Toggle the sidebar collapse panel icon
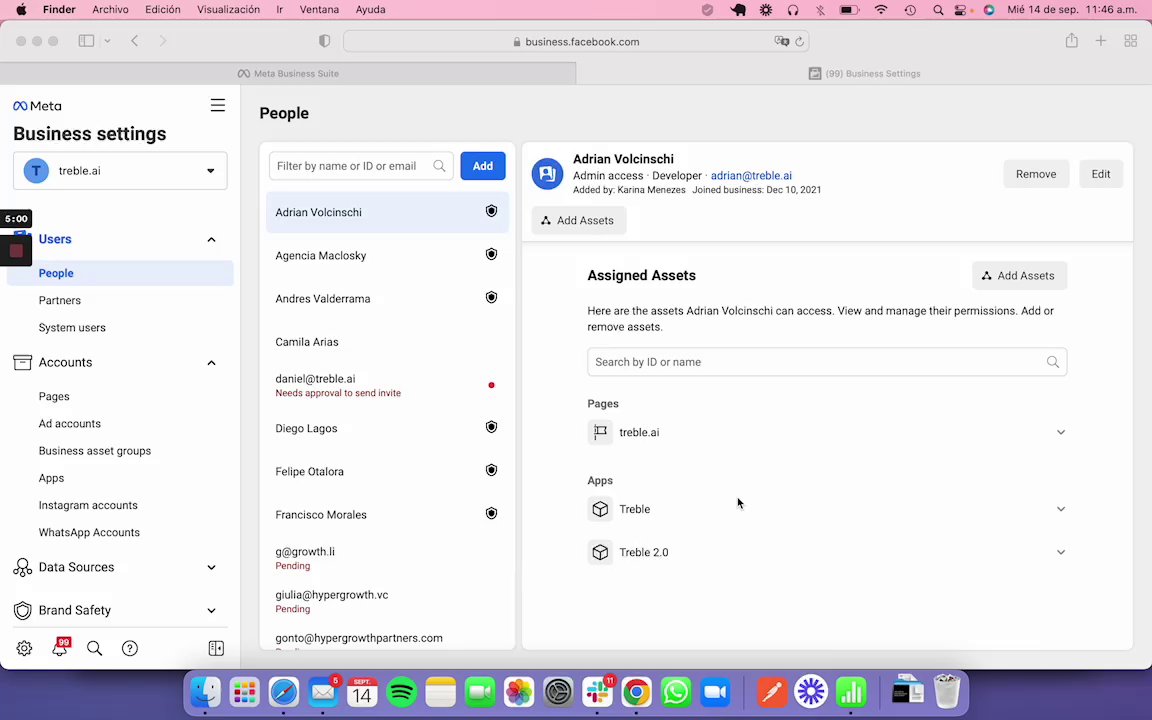The width and height of the screenshot is (1152, 720). (216, 648)
